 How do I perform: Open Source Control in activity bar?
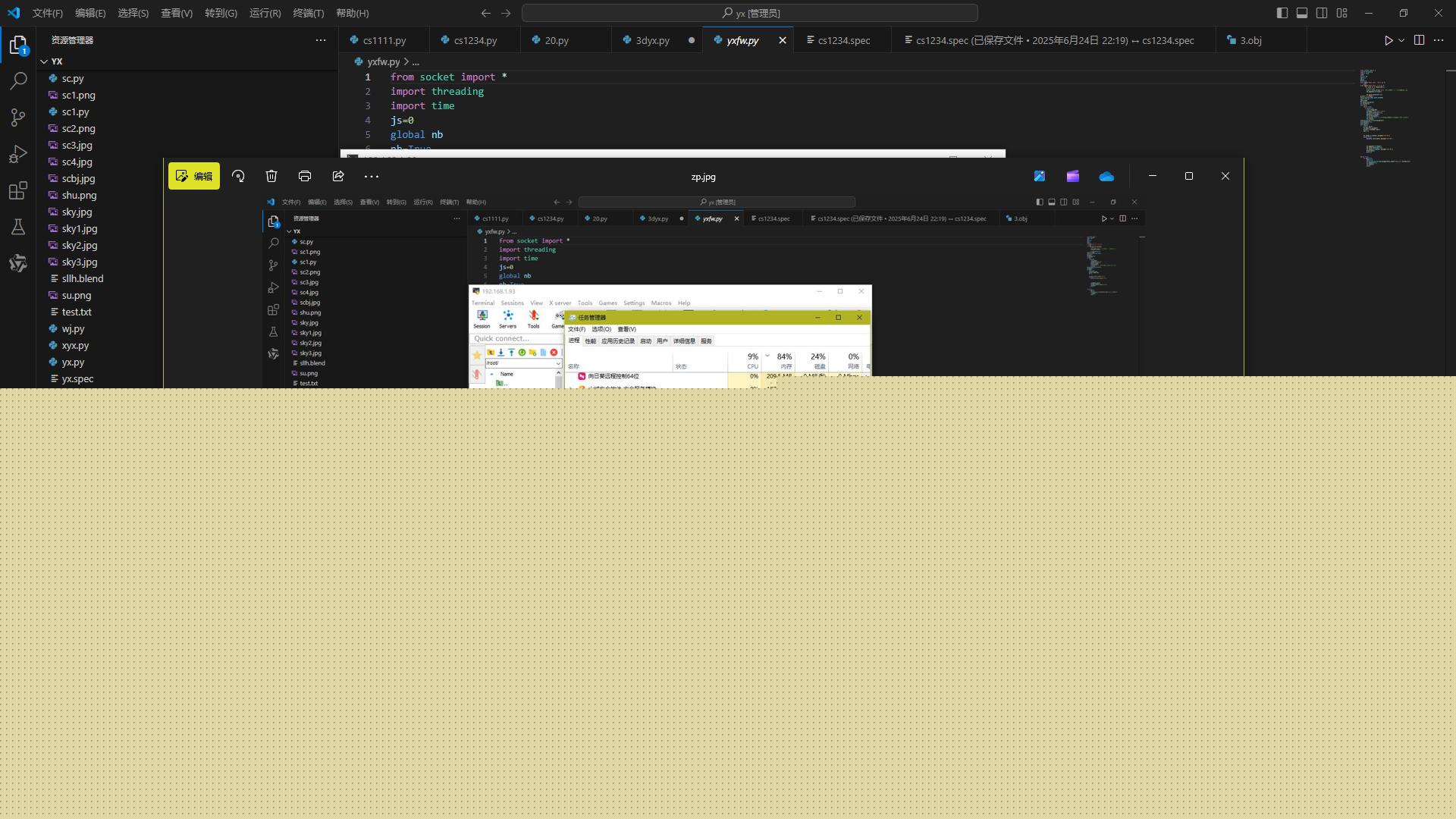tap(18, 117)
